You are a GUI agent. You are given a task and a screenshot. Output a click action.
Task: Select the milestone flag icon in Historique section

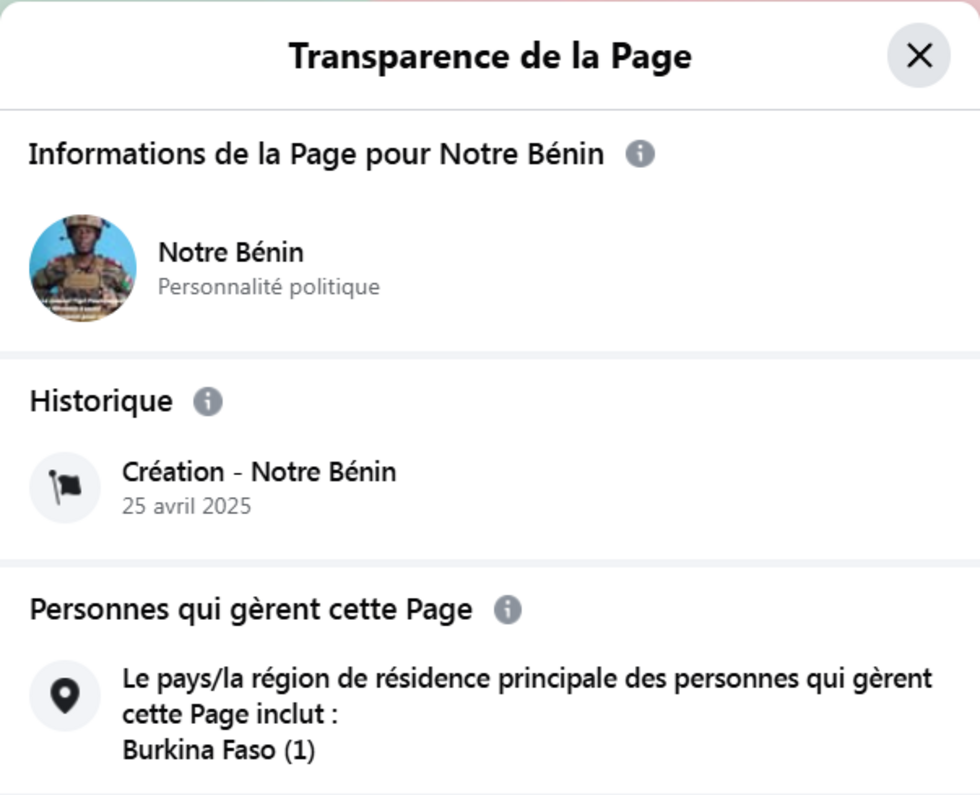pos(64,486)
